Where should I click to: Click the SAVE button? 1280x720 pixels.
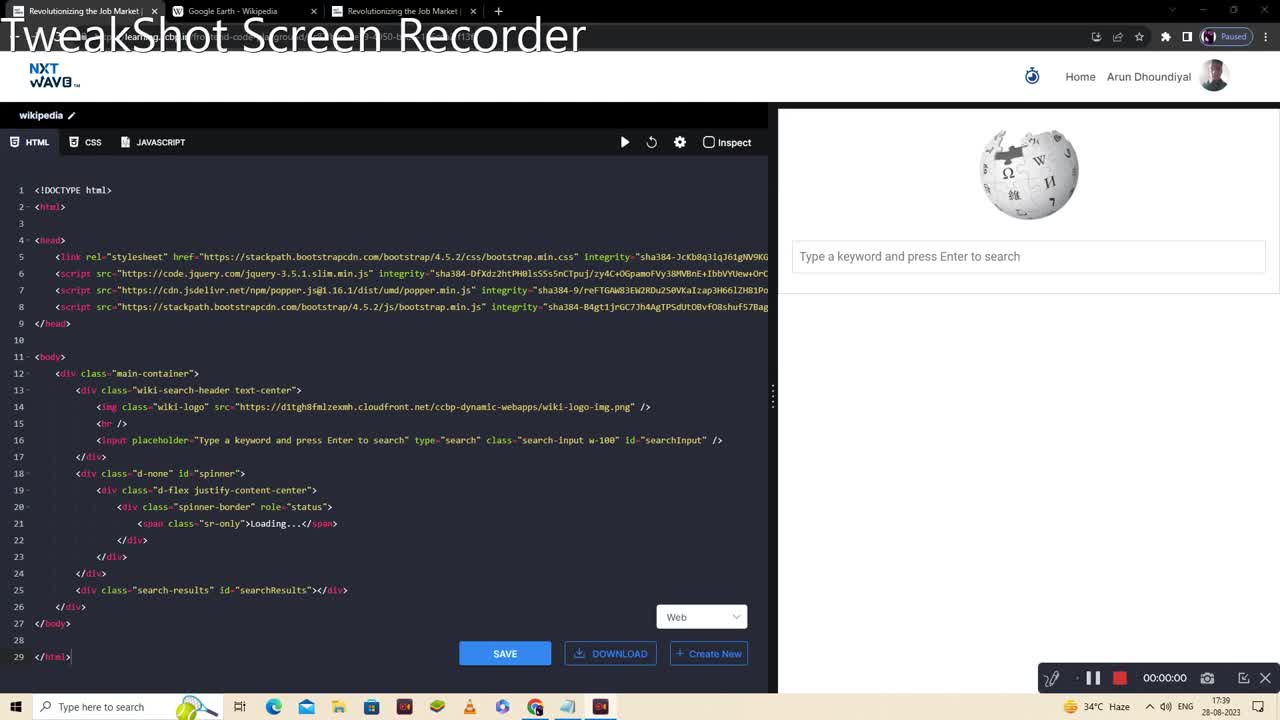[x=505, y=654]
